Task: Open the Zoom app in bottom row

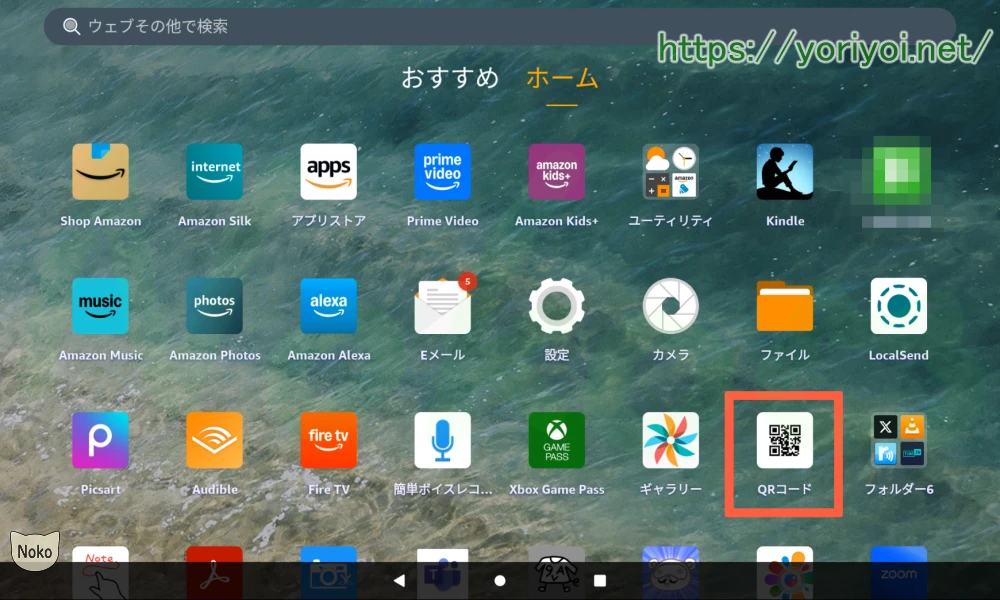Action: [899, 573]
